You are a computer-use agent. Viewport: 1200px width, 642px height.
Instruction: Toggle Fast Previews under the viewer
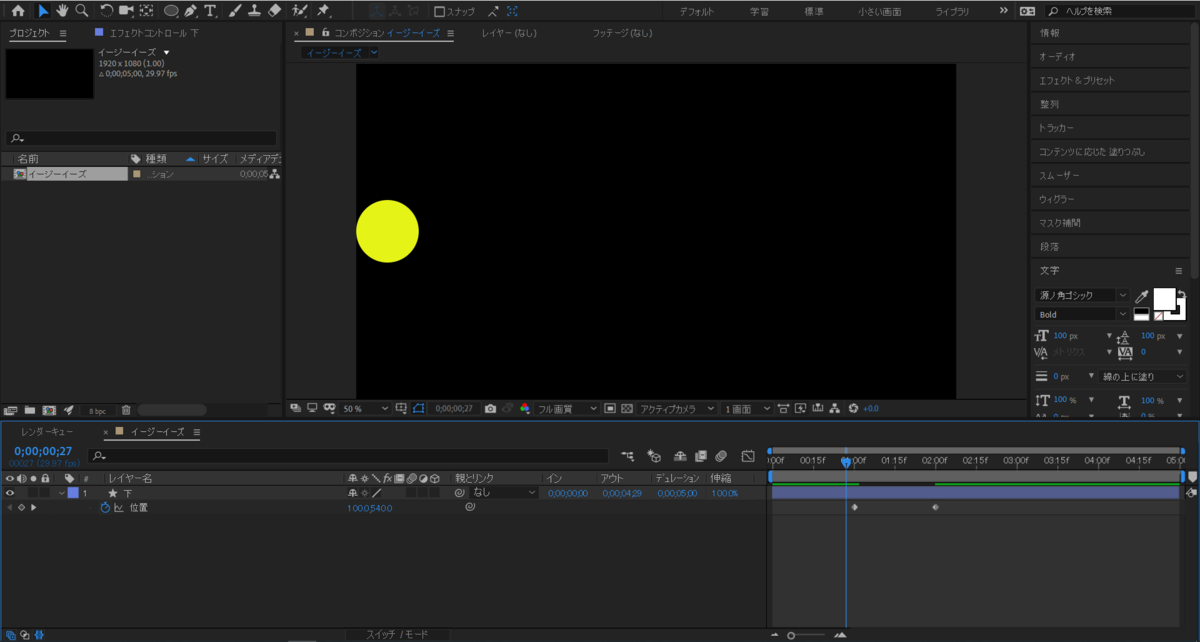tap(801, 408)
